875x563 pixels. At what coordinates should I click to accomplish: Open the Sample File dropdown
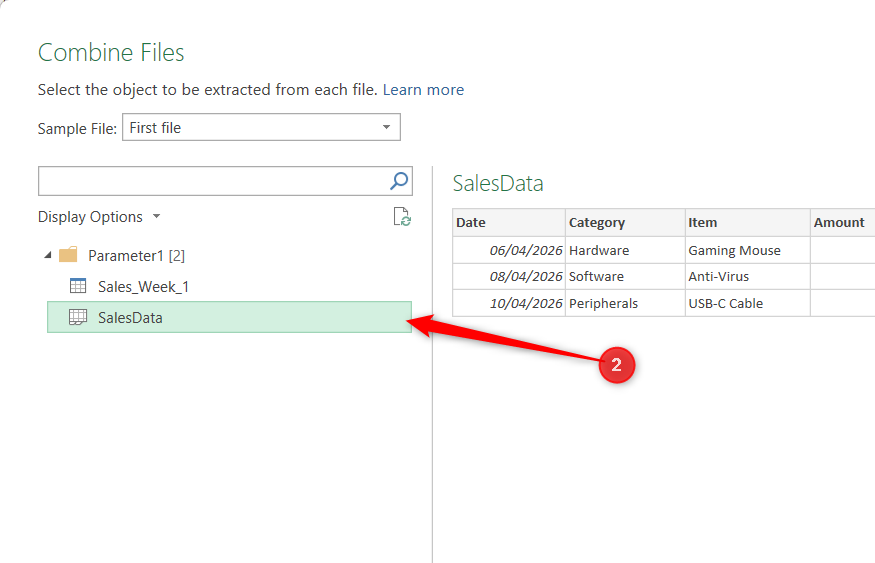[261, 127]
